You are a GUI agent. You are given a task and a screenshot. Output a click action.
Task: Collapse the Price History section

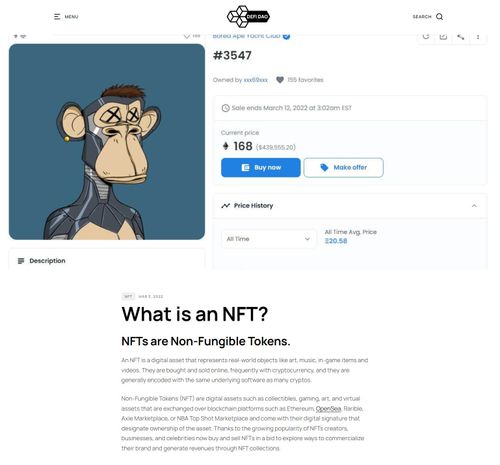[474, 206]
